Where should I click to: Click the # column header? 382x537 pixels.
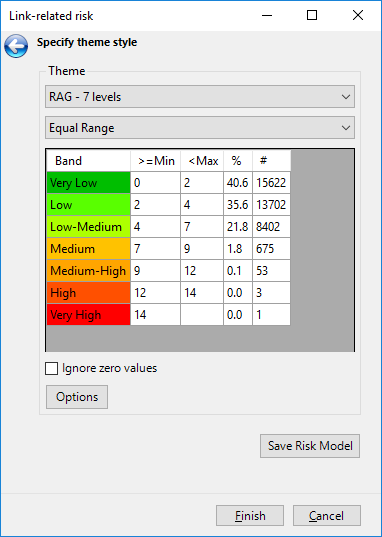(272, 161)
